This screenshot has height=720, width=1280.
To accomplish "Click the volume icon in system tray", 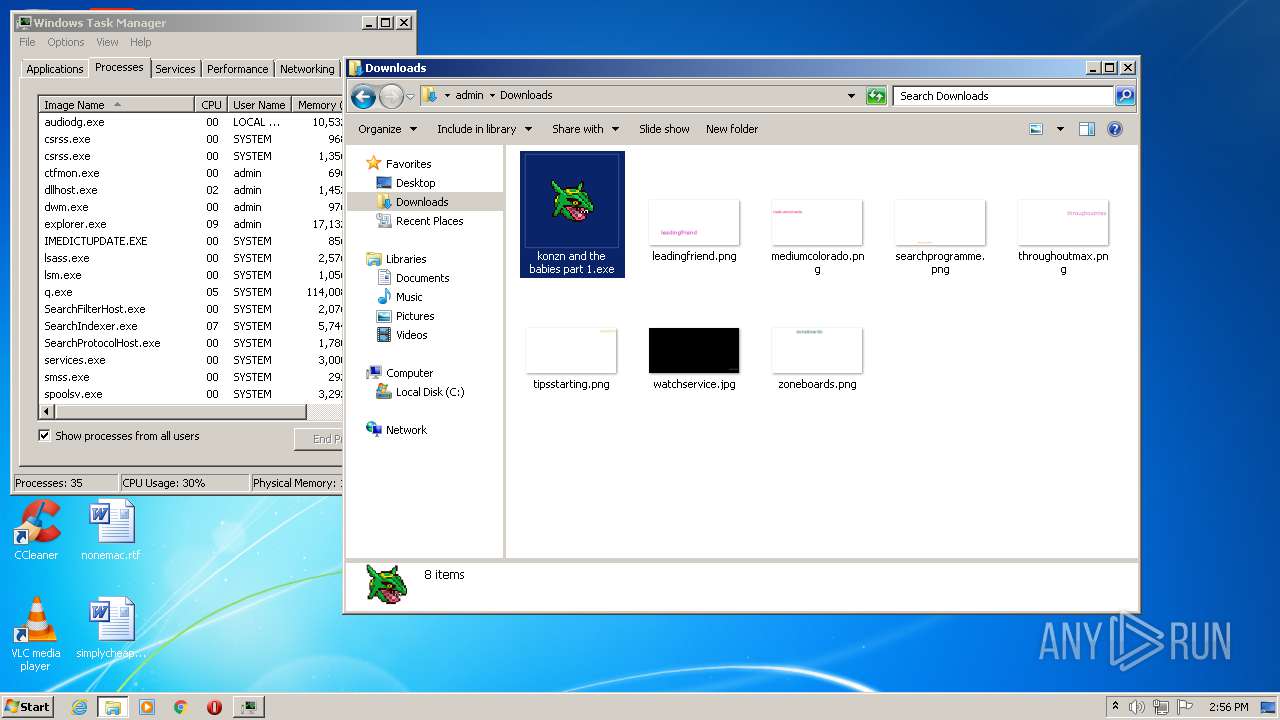I will [1136, 707].
